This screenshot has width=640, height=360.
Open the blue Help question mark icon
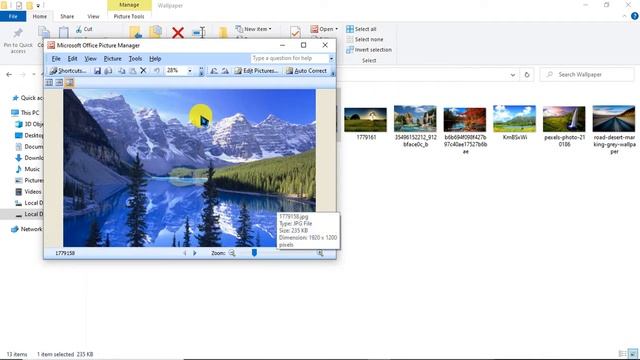click(x=634, y=16)
